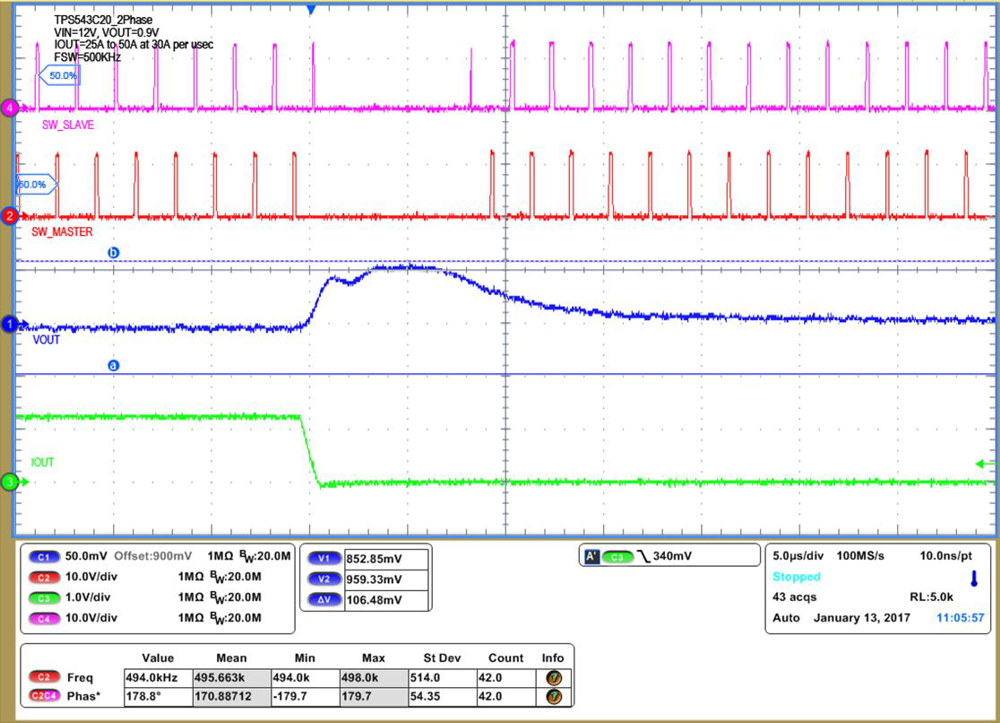Click the cursor 'a' marker on the display
1000x723 pixels.
click(x=113, y=365)
